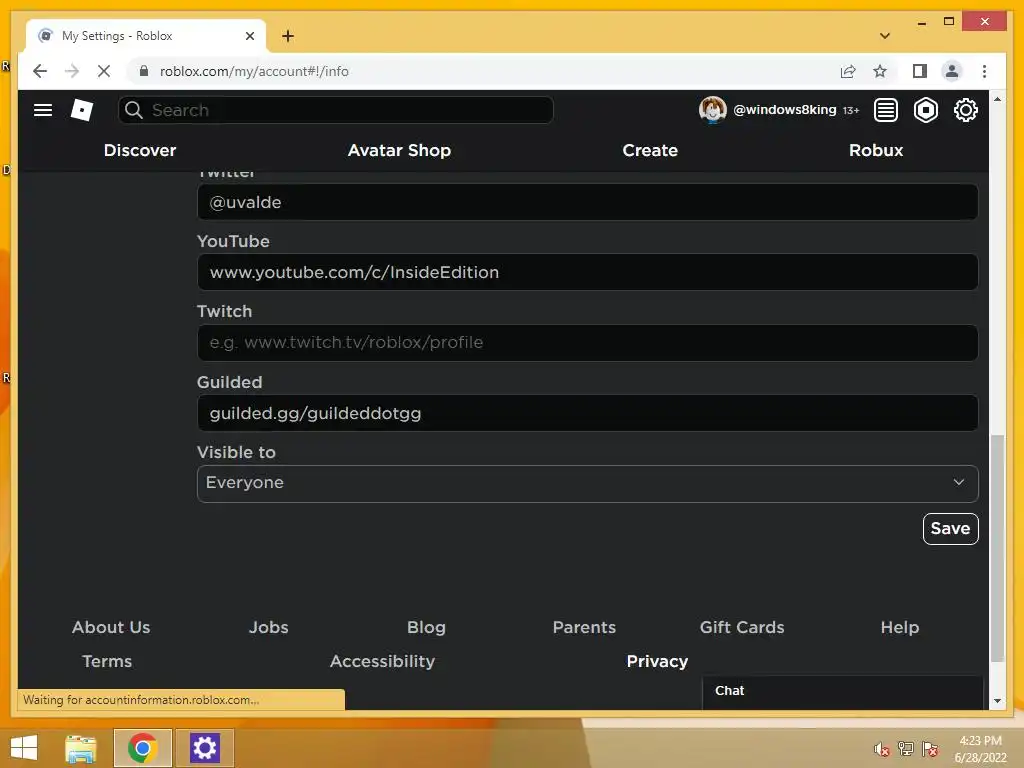Viewport: 1024px width, 768px height.
Task: Go to Avatar Shop
Action: [x=399, y=150]
